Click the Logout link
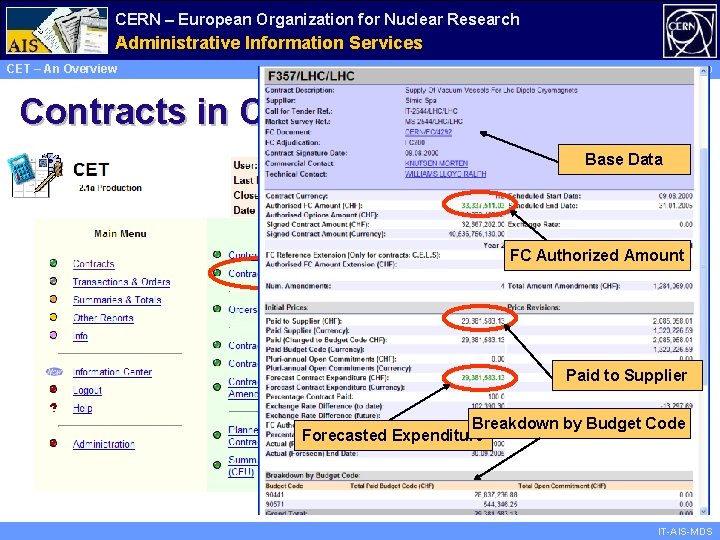This screenshot has width=720, height=540. click(87, 390)
